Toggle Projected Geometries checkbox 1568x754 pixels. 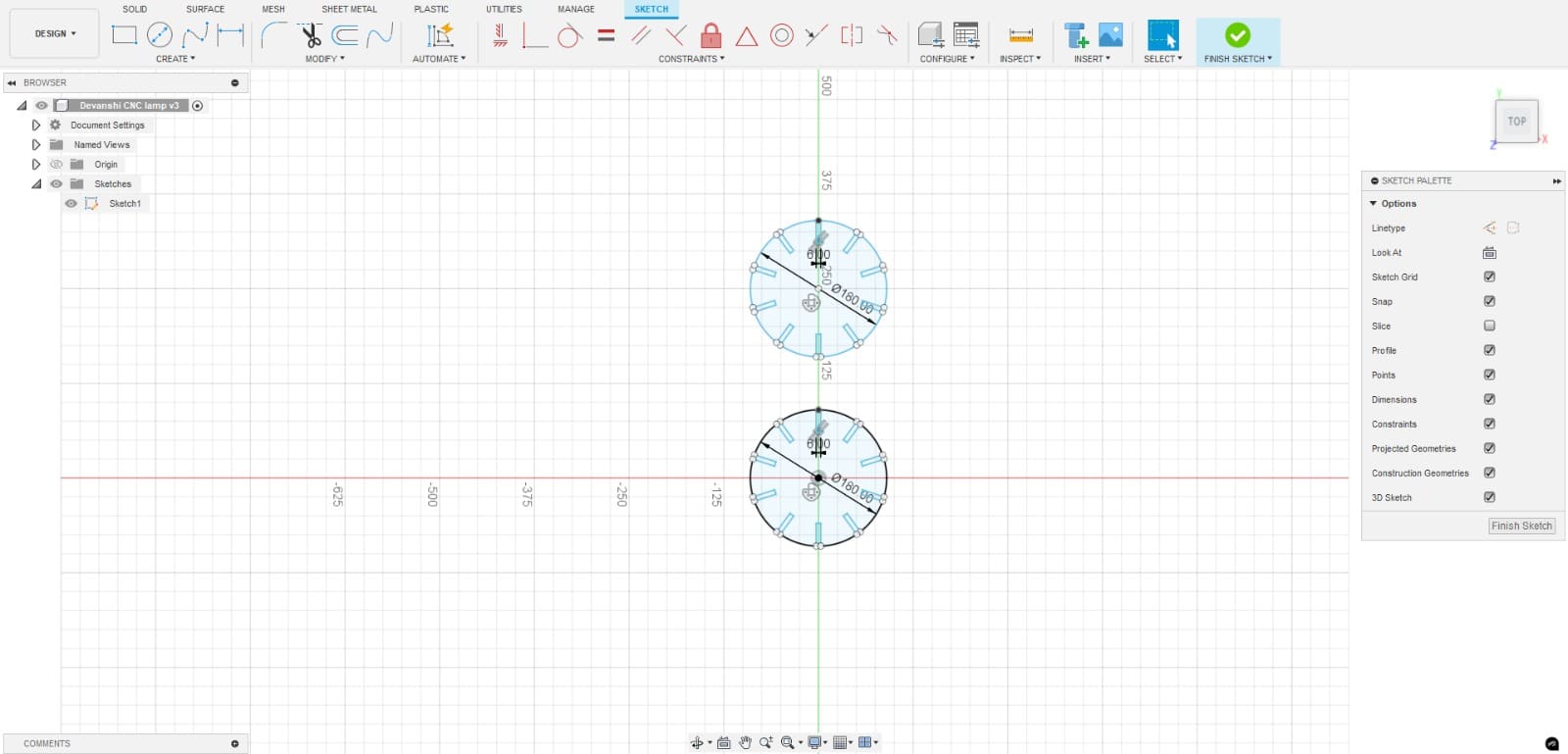[x=1490, y=449]
